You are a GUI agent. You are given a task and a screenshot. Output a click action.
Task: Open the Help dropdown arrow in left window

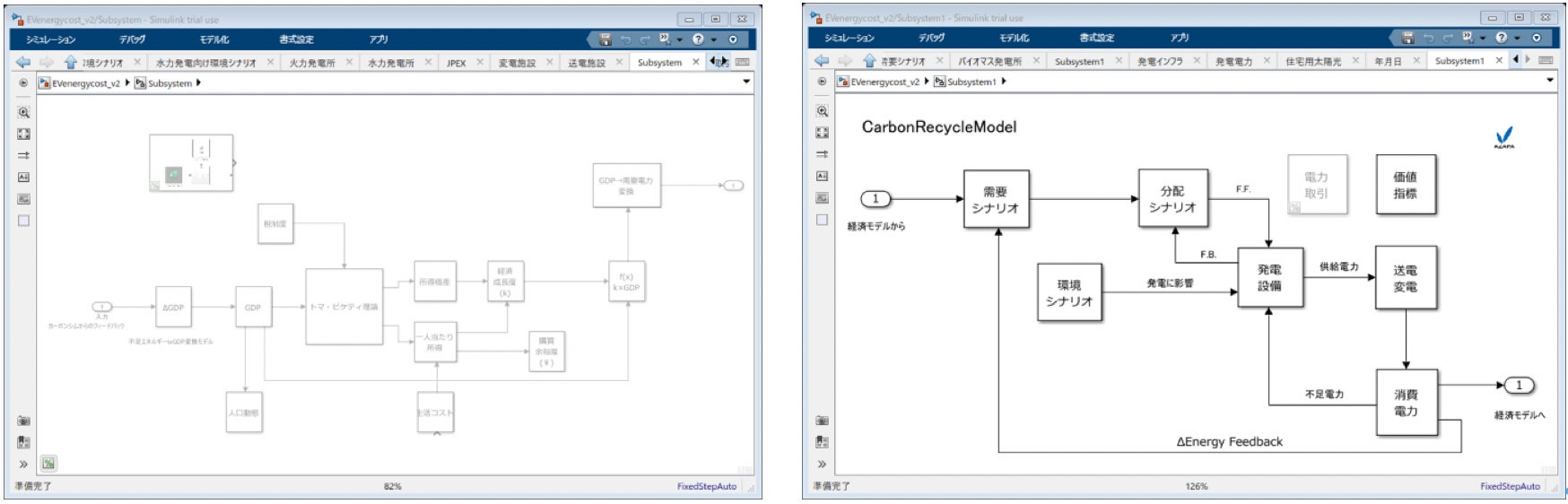[713, 39]
